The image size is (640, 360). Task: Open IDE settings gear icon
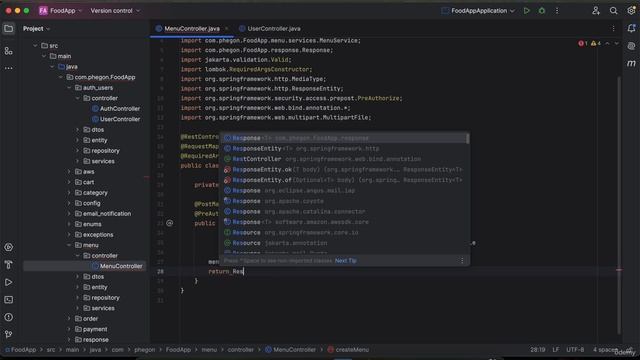[631, 11]
